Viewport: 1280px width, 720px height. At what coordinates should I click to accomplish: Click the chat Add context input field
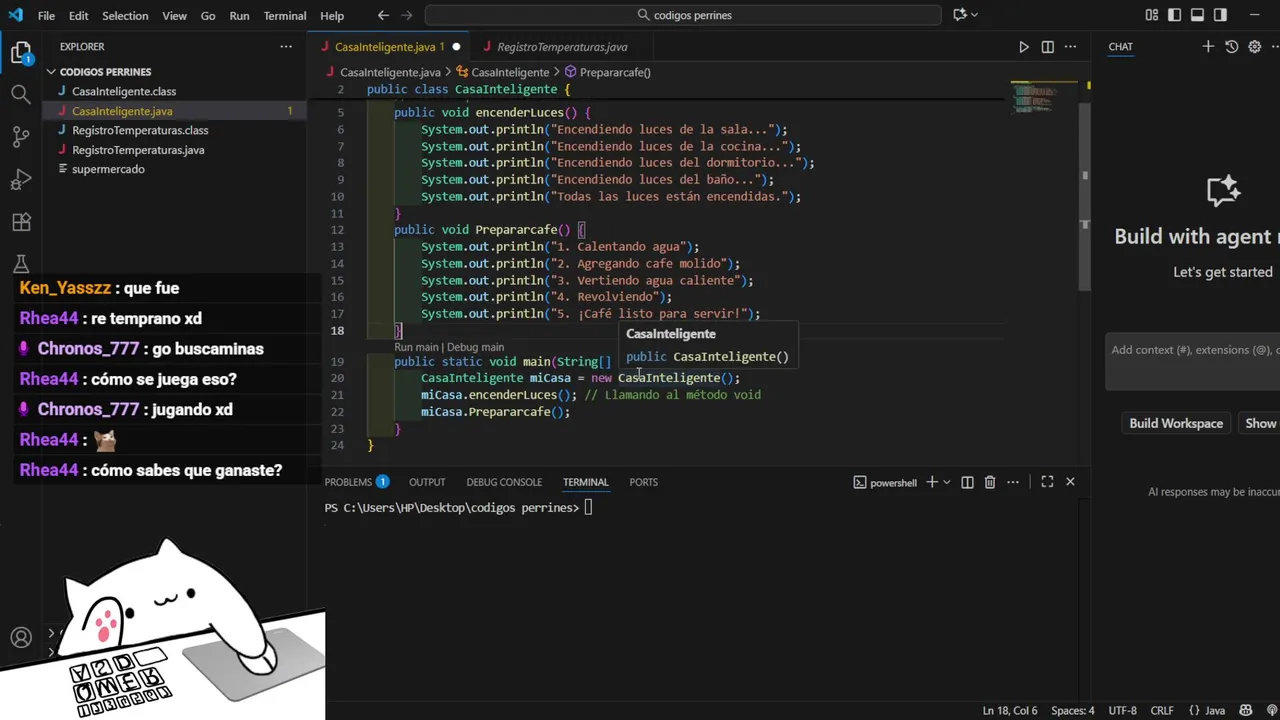click(x=1193, y=361)
